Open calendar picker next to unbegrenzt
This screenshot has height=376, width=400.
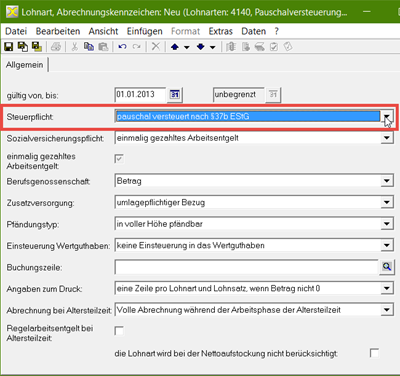[x=273, y=95]
